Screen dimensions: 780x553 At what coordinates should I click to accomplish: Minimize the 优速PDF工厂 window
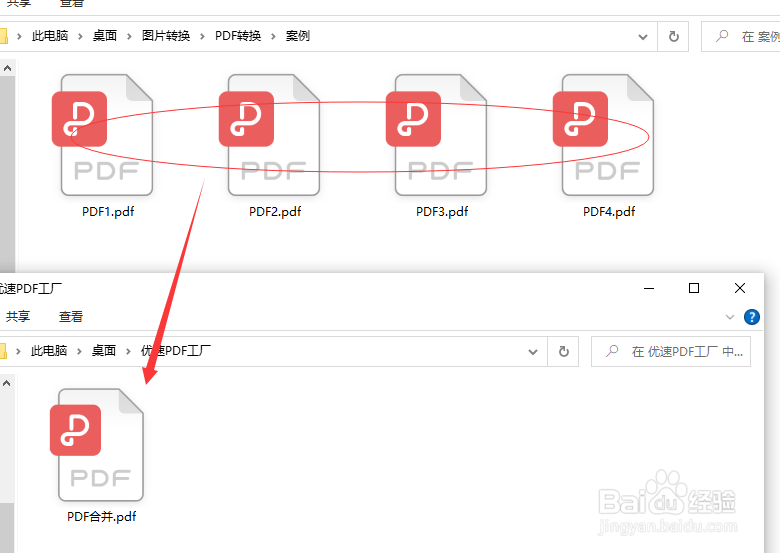tap(649, 288)
